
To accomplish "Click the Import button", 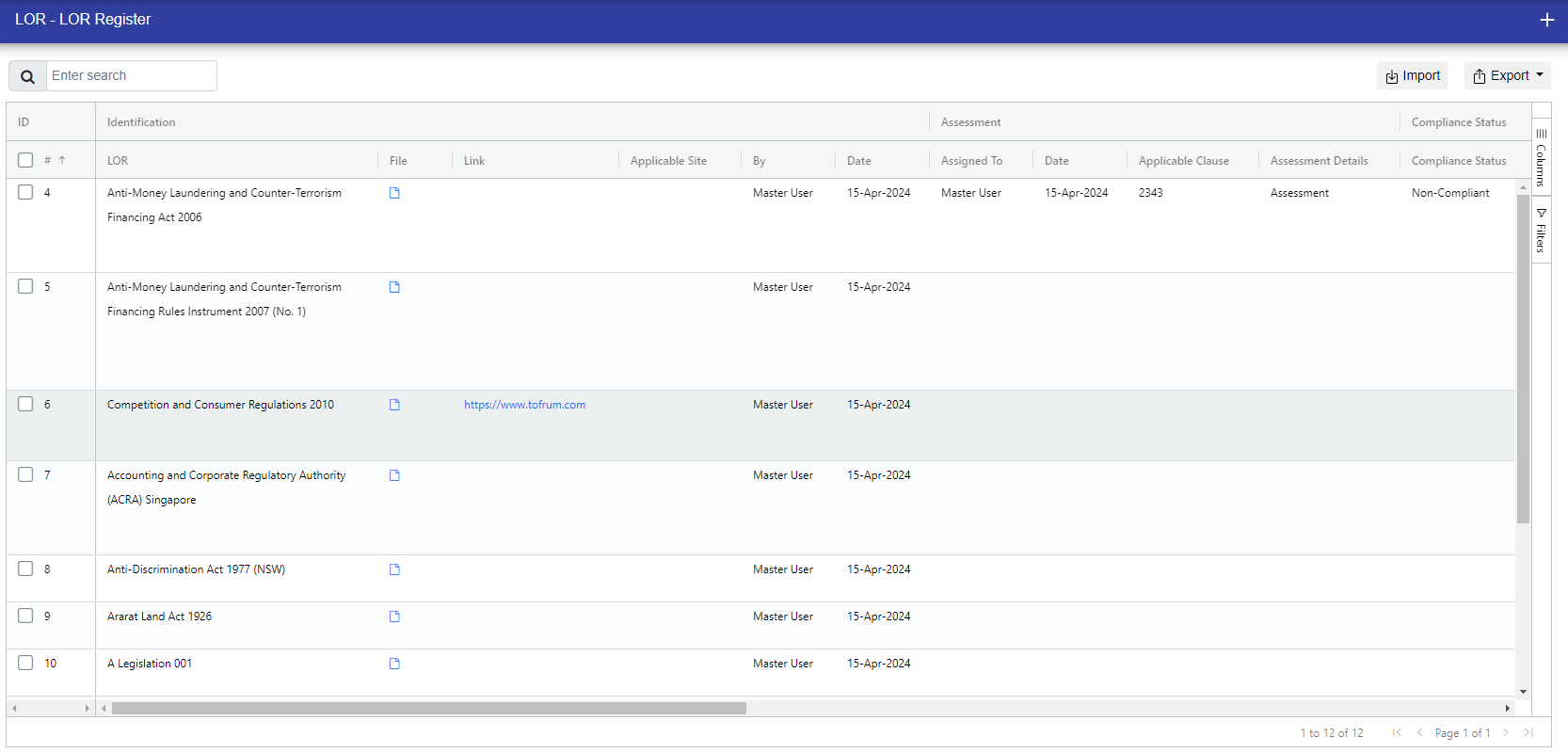I will pos(1413,75).
